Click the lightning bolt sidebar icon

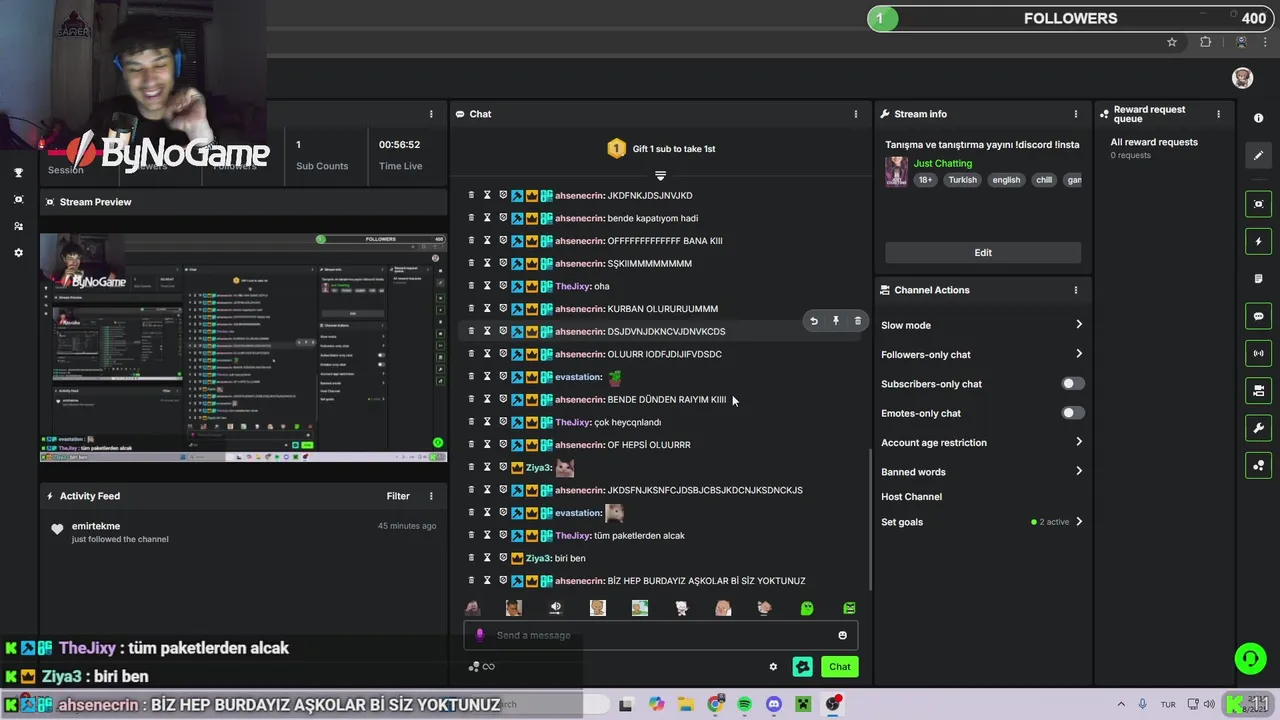1258,241
